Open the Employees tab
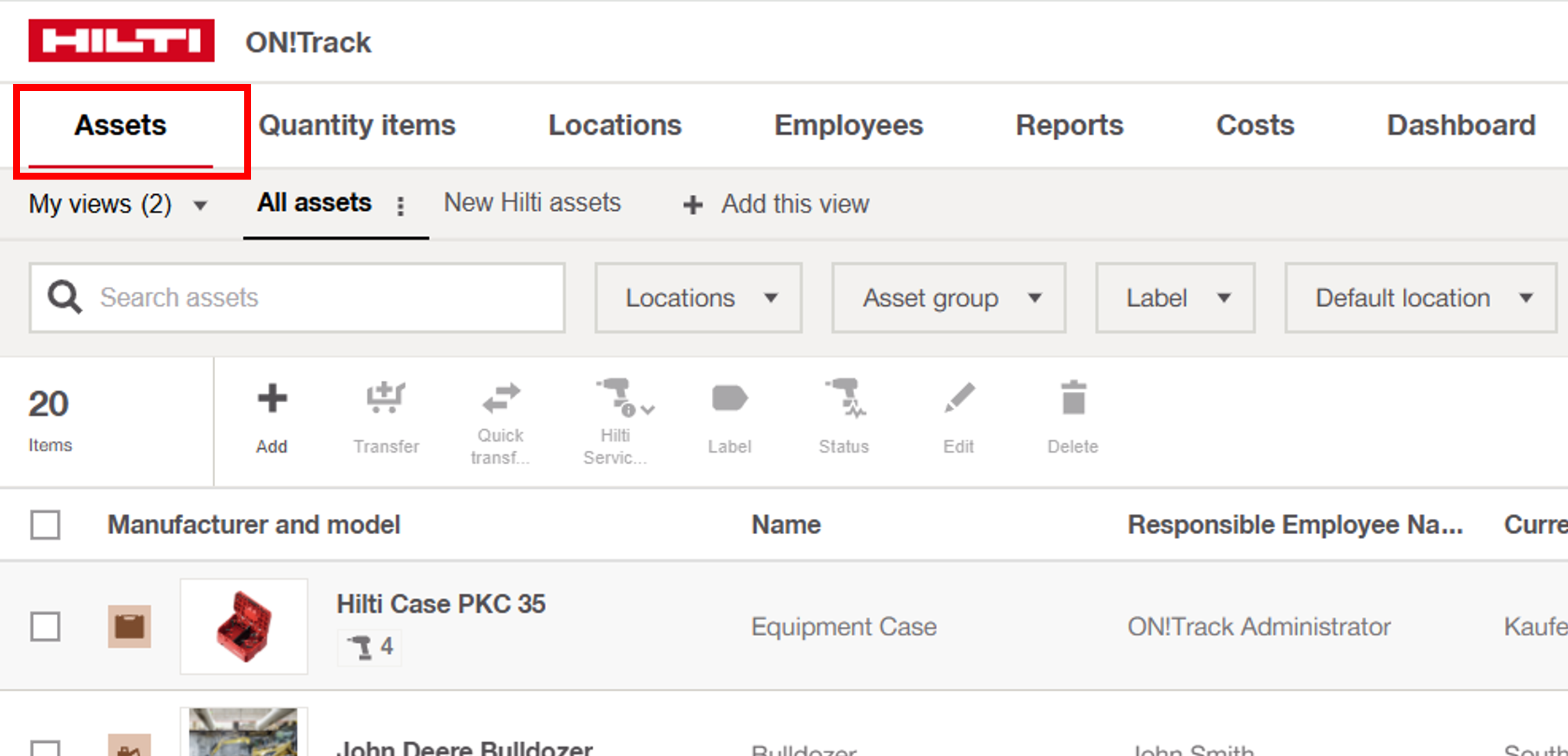 [848, 126]
